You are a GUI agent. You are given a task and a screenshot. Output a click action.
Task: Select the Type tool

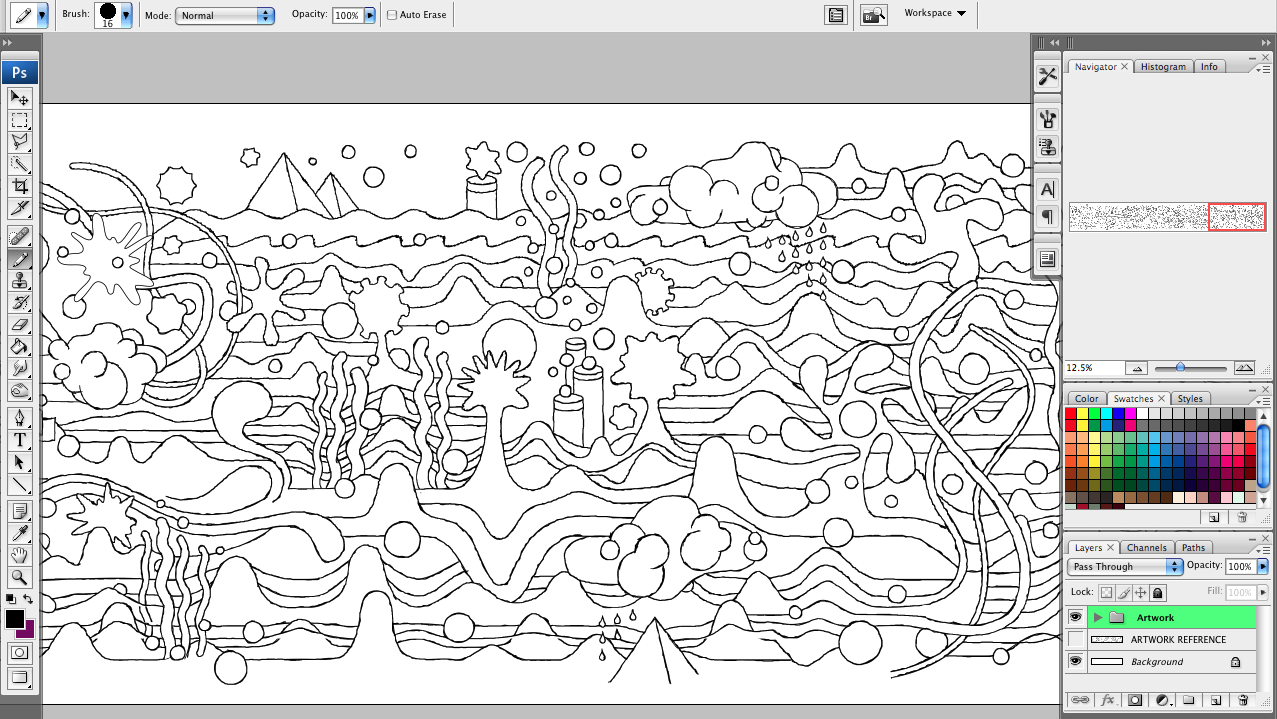pos(19,440)
